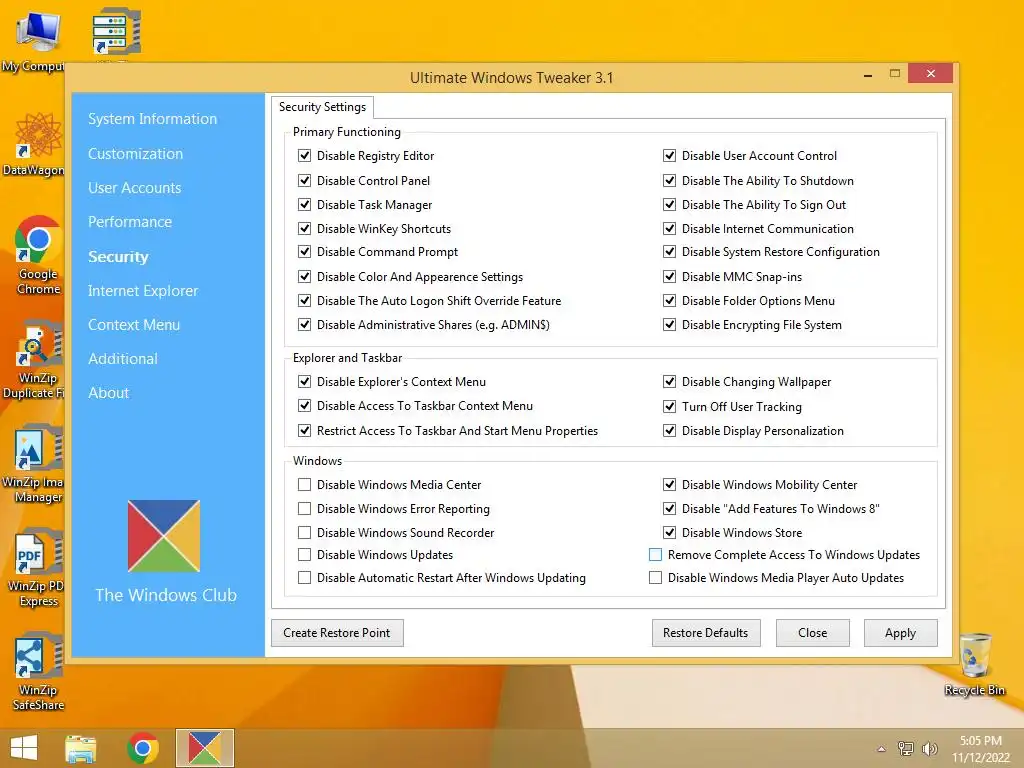This screenshot has height=768, width=1024.
Task: Minimize Ultimate Windows Tweaker window
Action: pos(868,74)
